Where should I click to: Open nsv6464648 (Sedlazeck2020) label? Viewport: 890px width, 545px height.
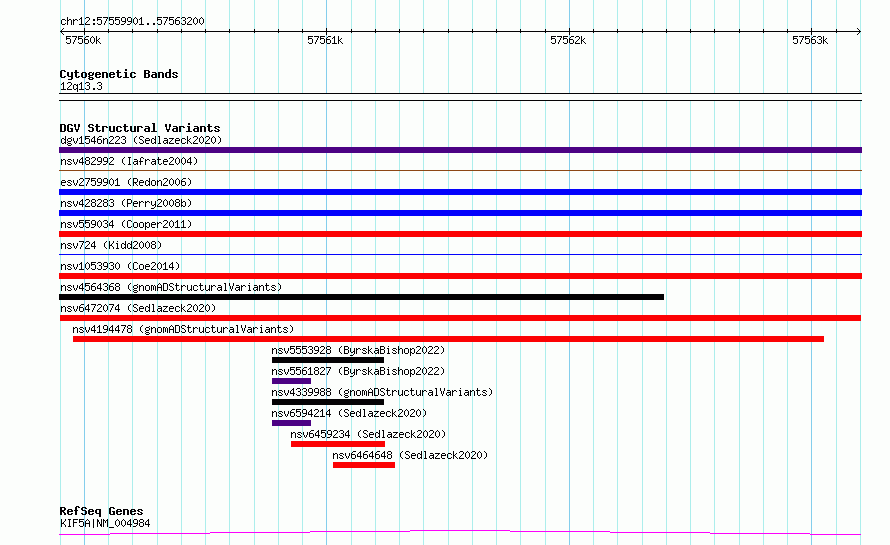pos(410,455)
